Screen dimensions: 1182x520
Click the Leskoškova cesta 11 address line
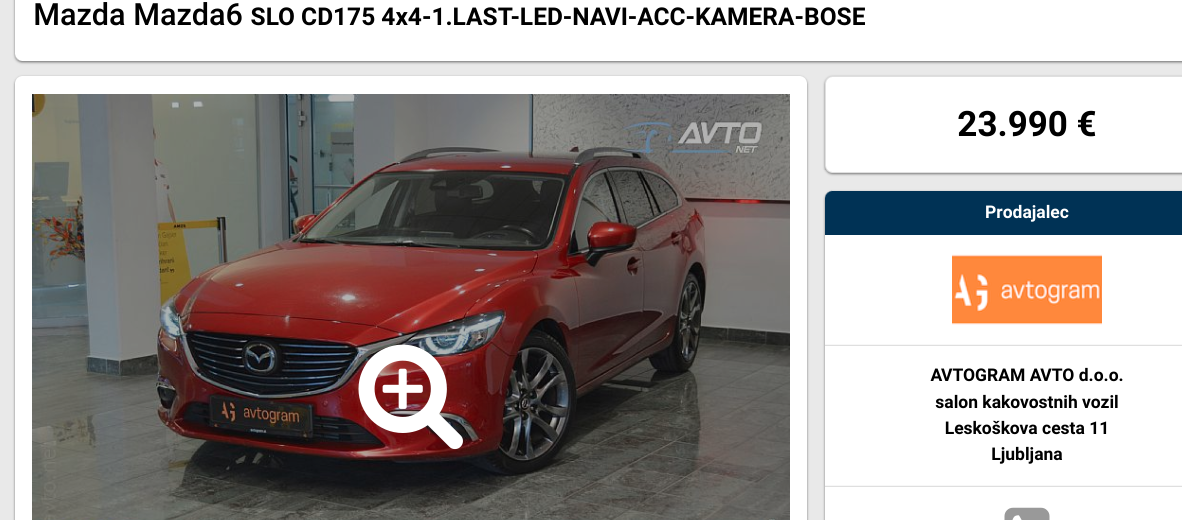pos(1026,428)
